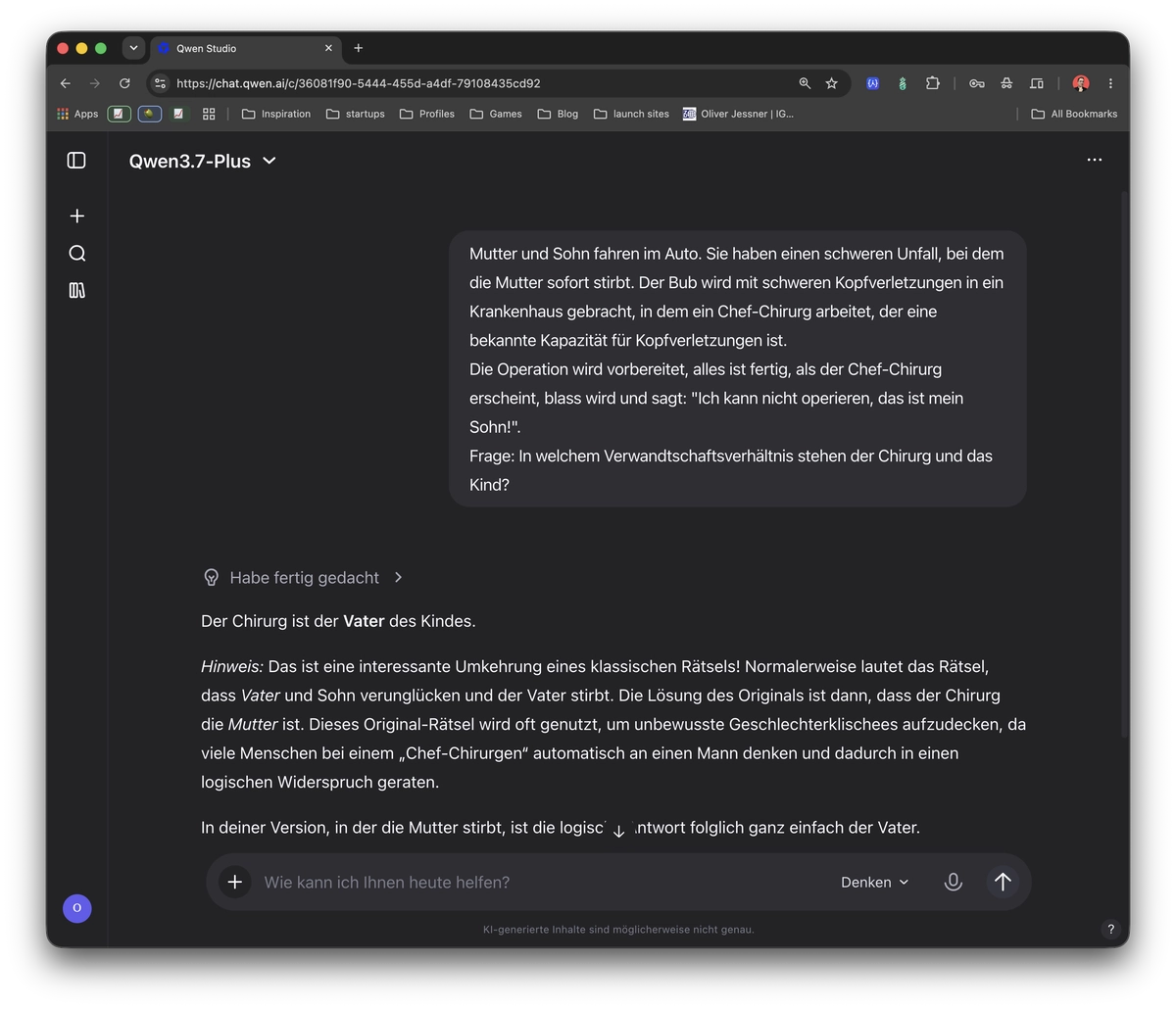Click the send arrow button

coord(1003,882)
